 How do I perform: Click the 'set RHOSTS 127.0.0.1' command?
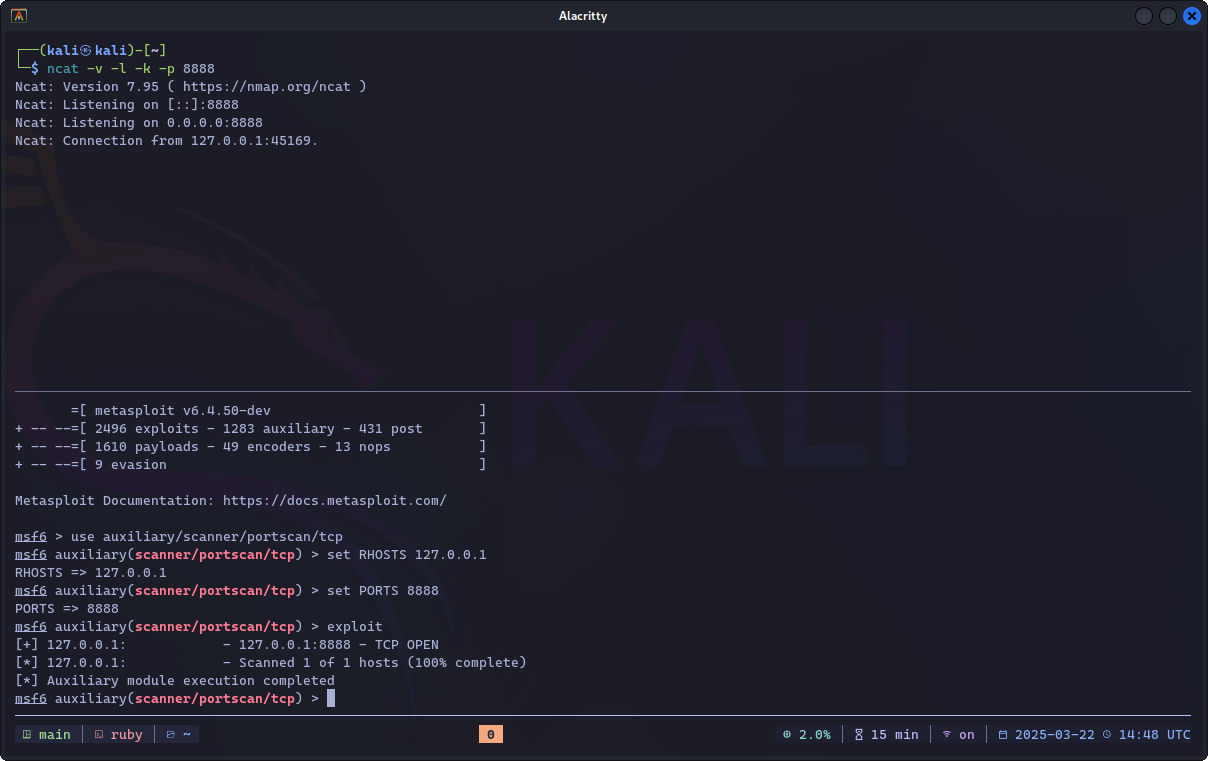(x=407, y=554)
